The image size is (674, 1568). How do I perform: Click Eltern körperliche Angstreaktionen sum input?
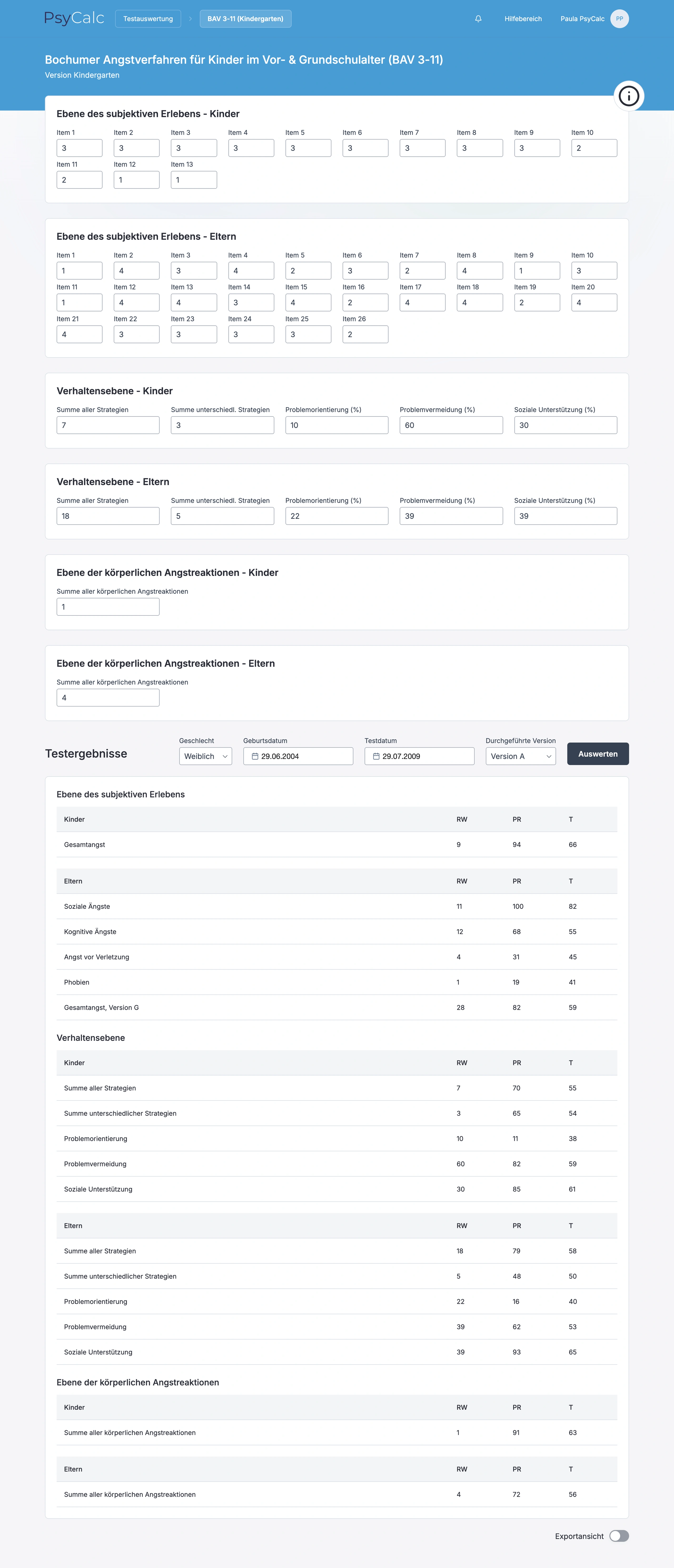(x=108, y=698)
